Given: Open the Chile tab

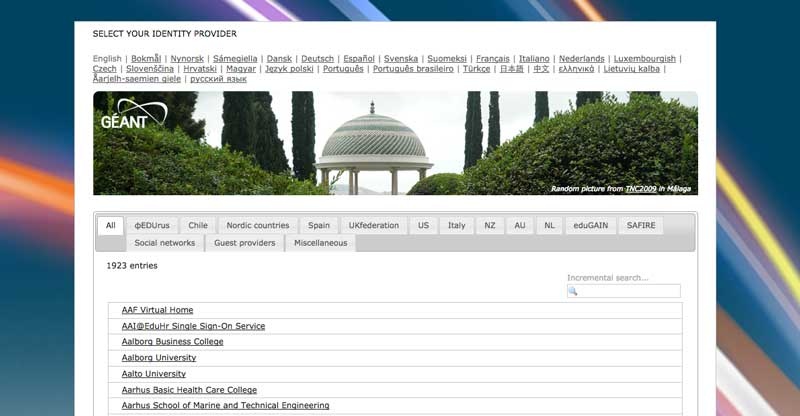Looking at the screenshot, I should pos(198,226).
